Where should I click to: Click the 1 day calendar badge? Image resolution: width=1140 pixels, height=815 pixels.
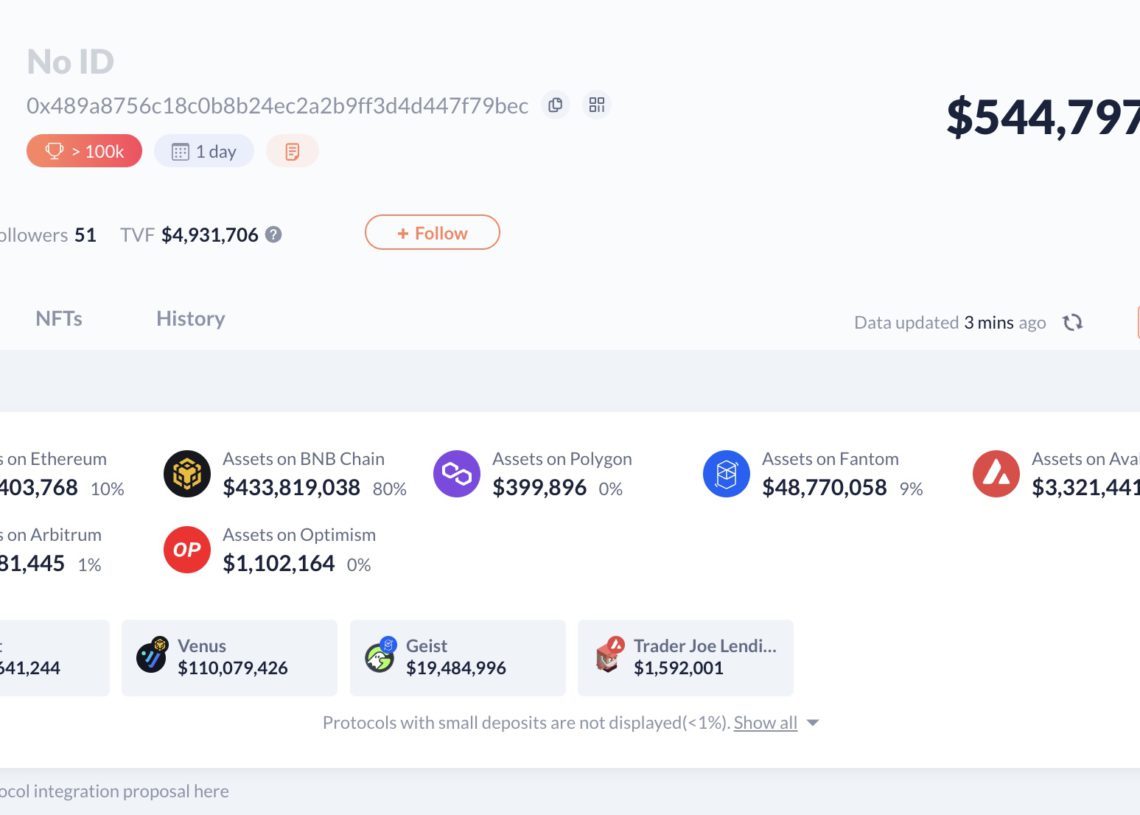point(204,151)
